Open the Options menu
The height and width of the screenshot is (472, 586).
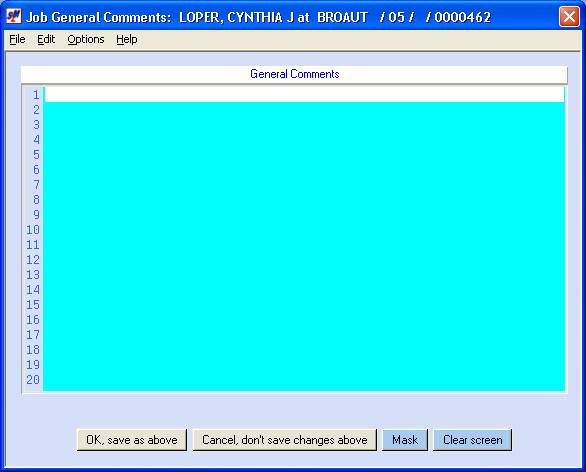coord(86,39)
